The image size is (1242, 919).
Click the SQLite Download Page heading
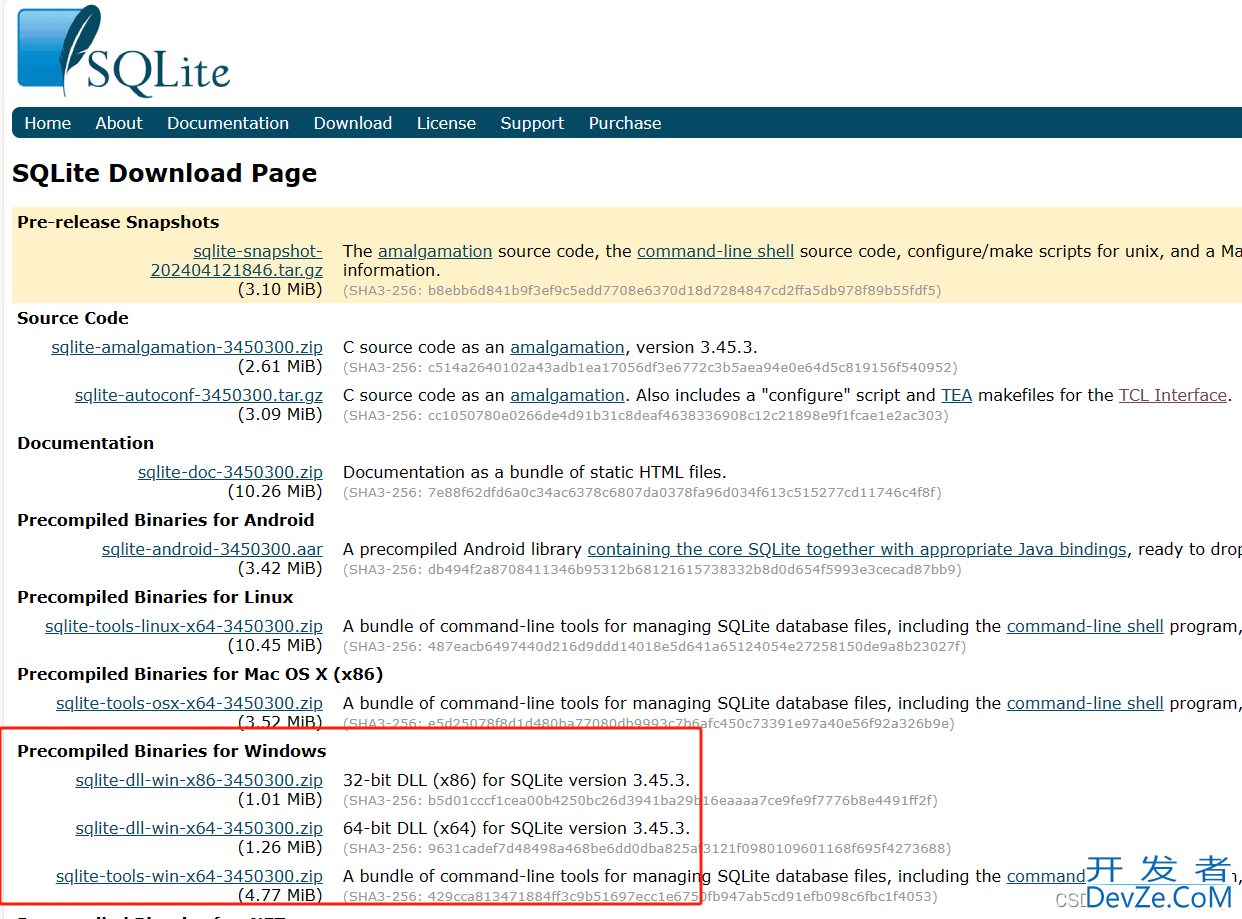164,173
